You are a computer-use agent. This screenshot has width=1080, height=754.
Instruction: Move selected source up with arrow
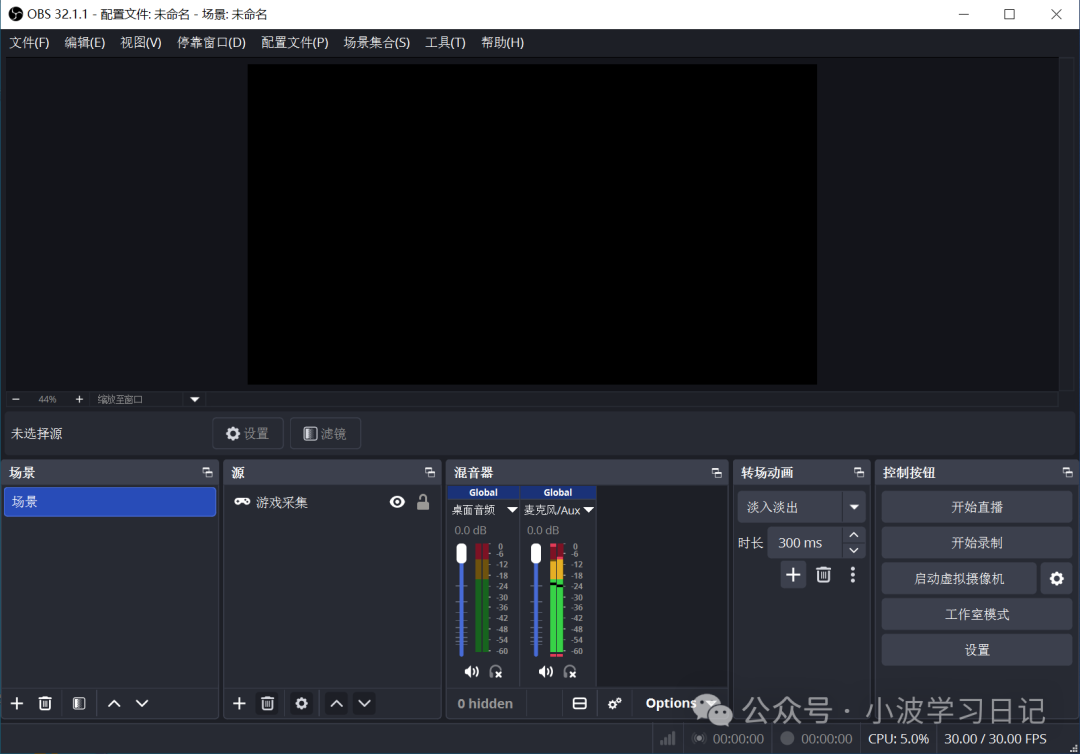pos(337,703)
